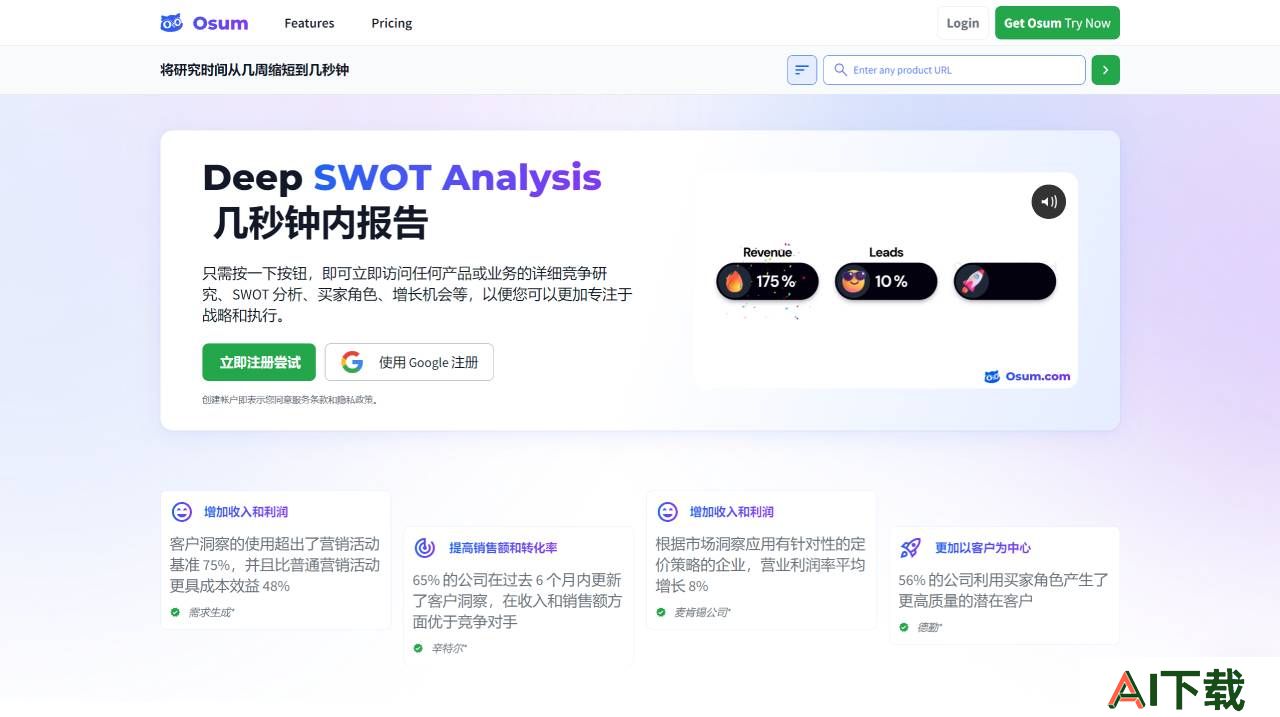1280x717 pixels.
Task: Click the Deep SWOT Analysis heading
Action: pyautogui.click(x=402, y=177)
